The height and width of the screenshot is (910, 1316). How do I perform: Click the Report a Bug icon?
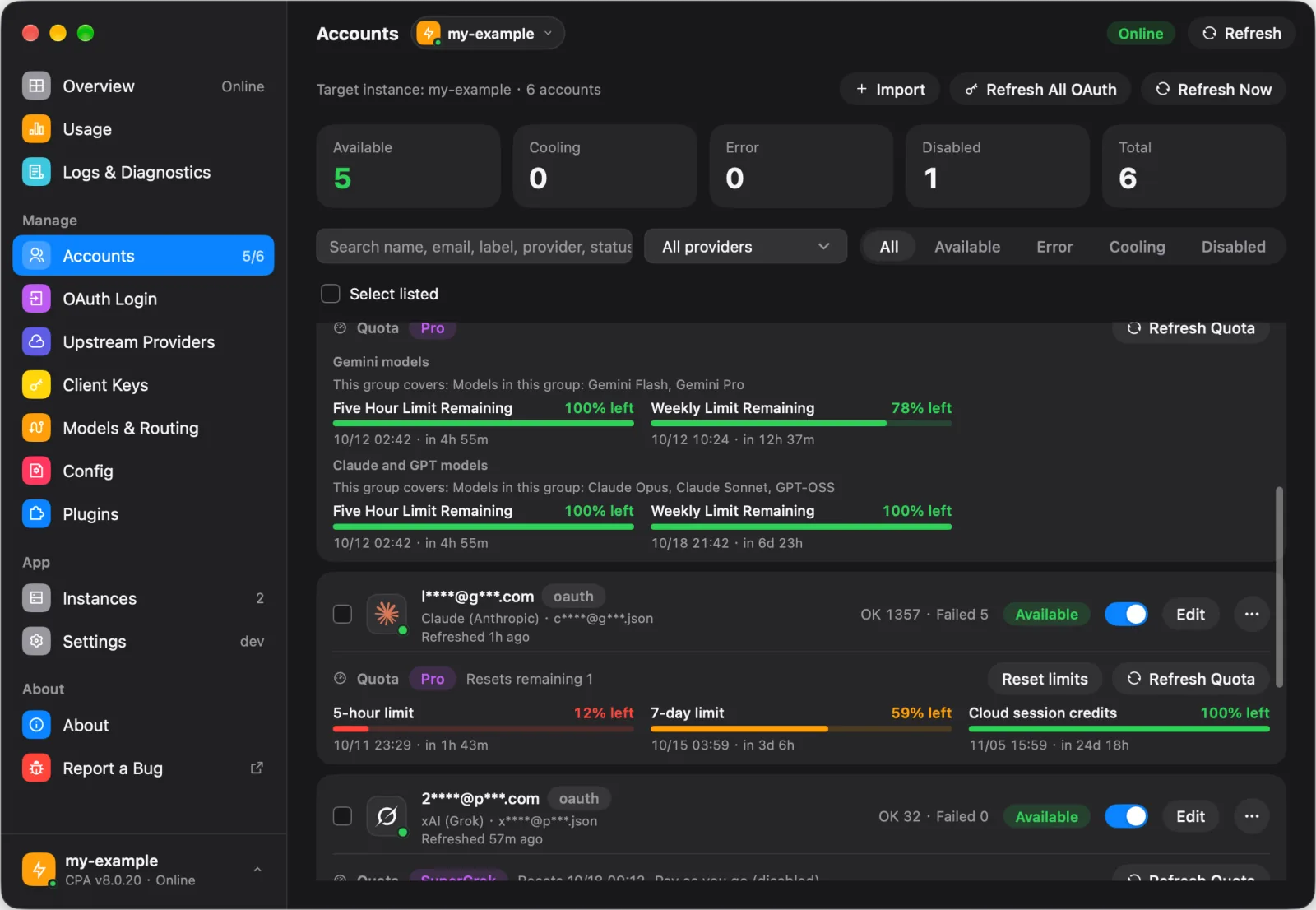point(36,768)
